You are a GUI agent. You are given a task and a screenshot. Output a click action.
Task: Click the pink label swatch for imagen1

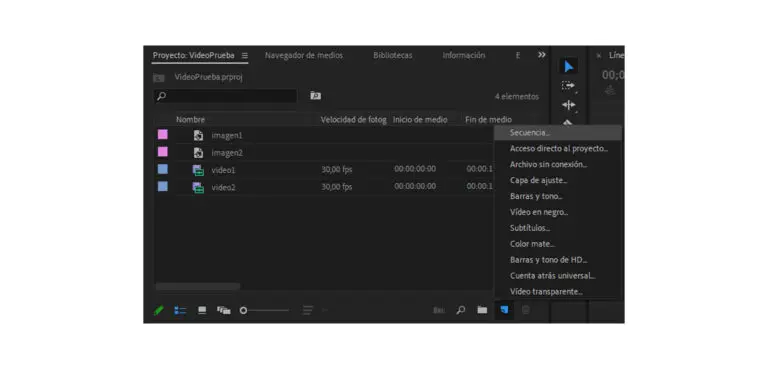pyautogui.click(x=163, y=134)
